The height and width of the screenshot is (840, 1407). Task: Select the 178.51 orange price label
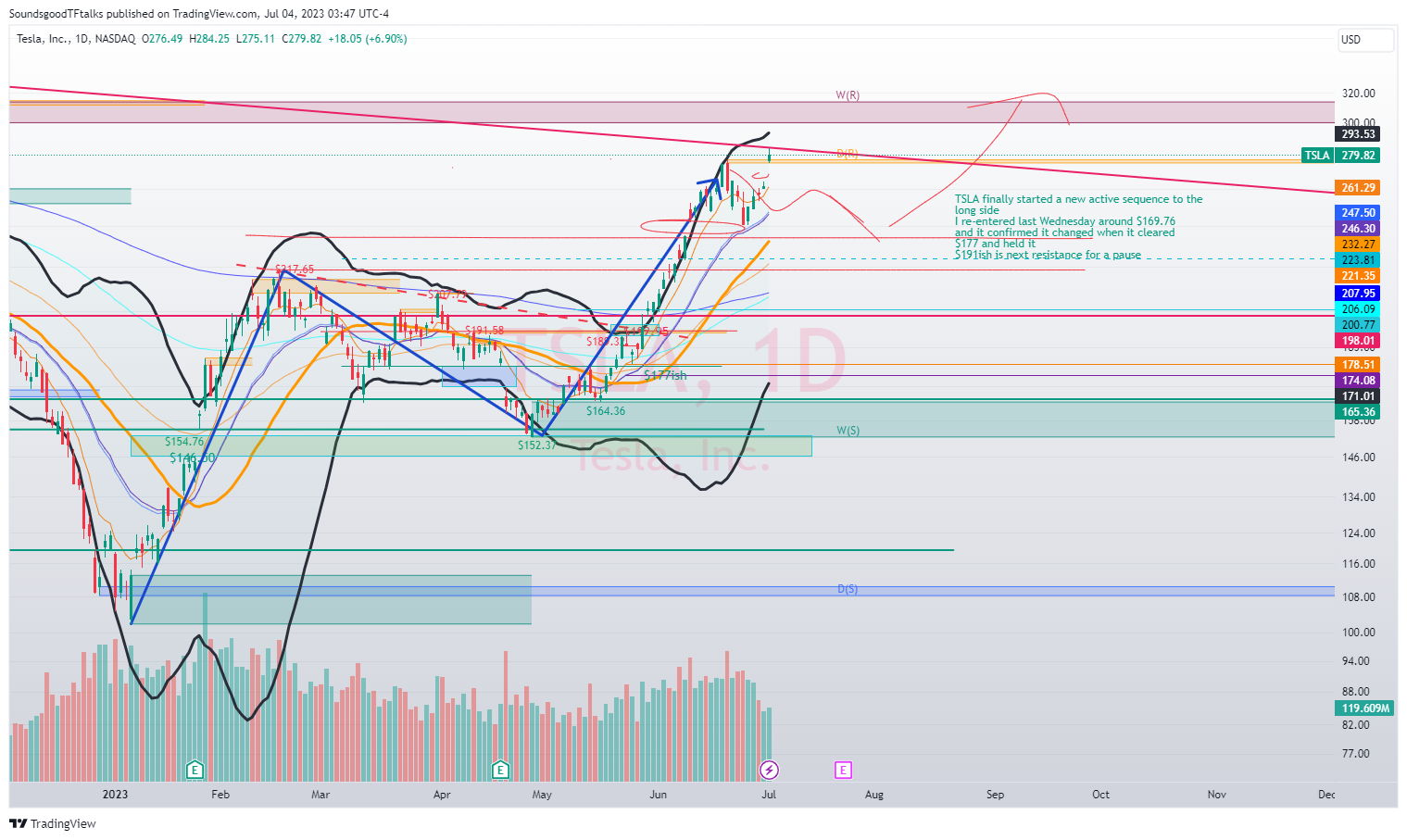point(1358,365)
